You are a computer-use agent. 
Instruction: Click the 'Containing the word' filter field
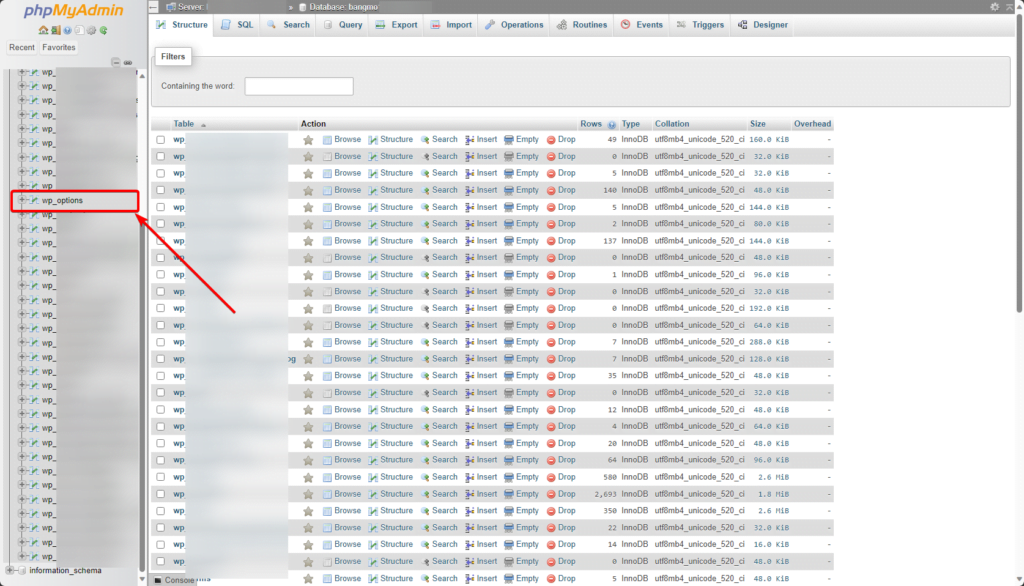[x=298, y=86]
